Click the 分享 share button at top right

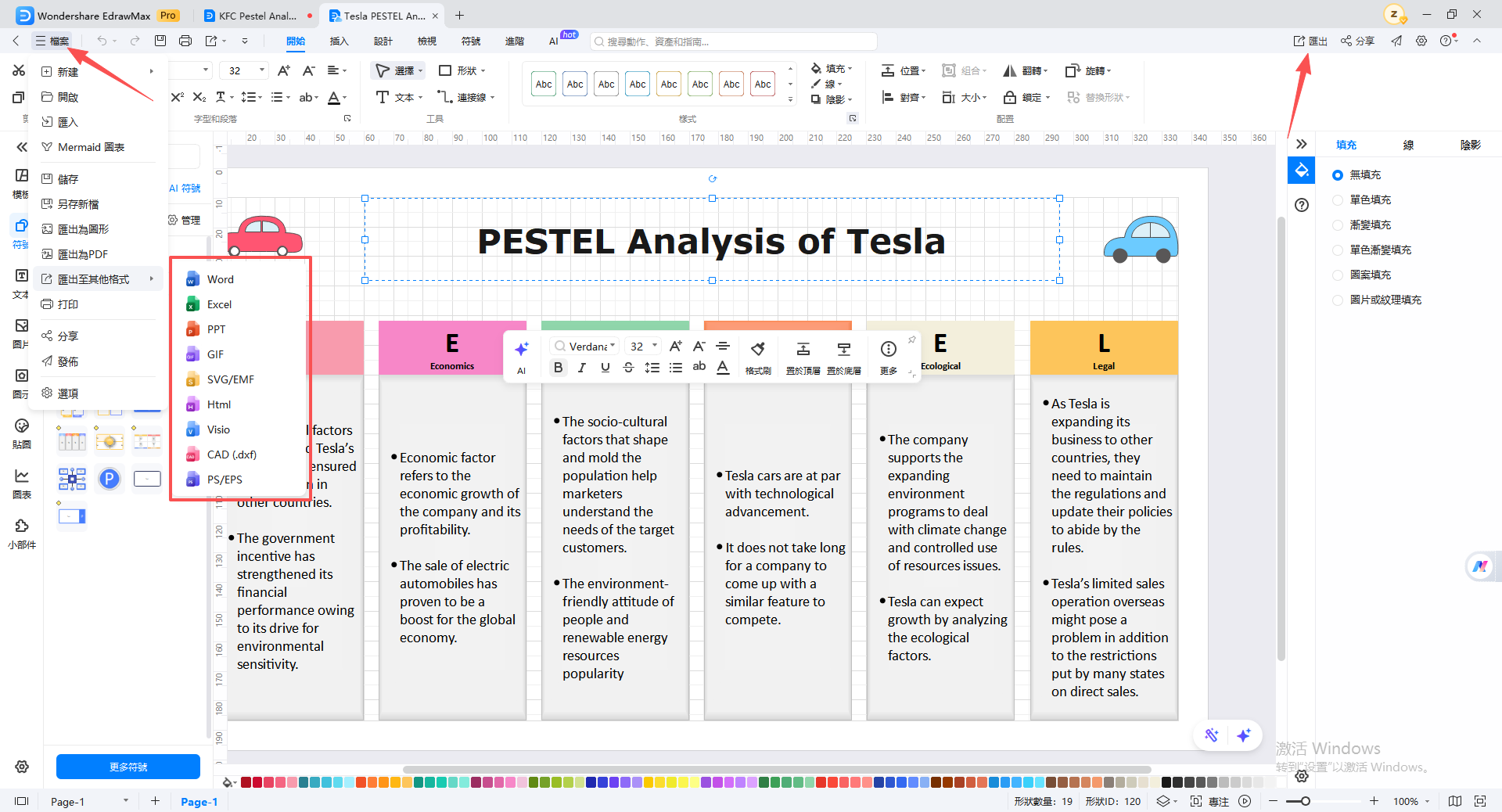coord(1357,41)
